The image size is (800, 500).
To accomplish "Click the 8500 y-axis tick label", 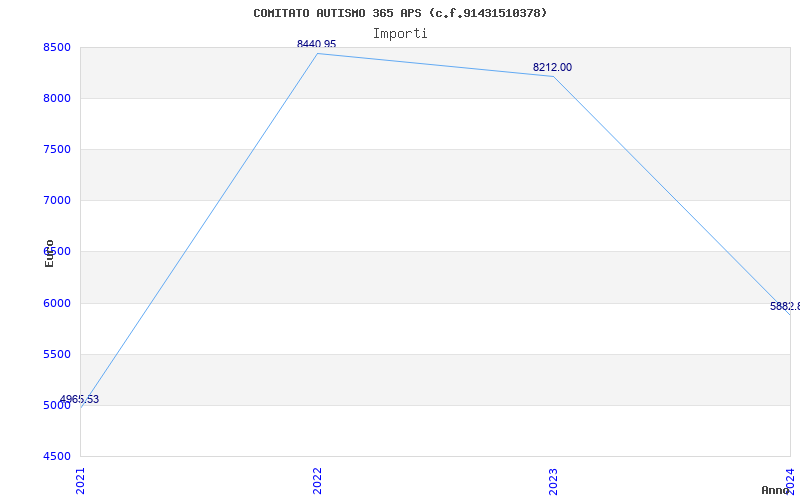I will [57, 47].
